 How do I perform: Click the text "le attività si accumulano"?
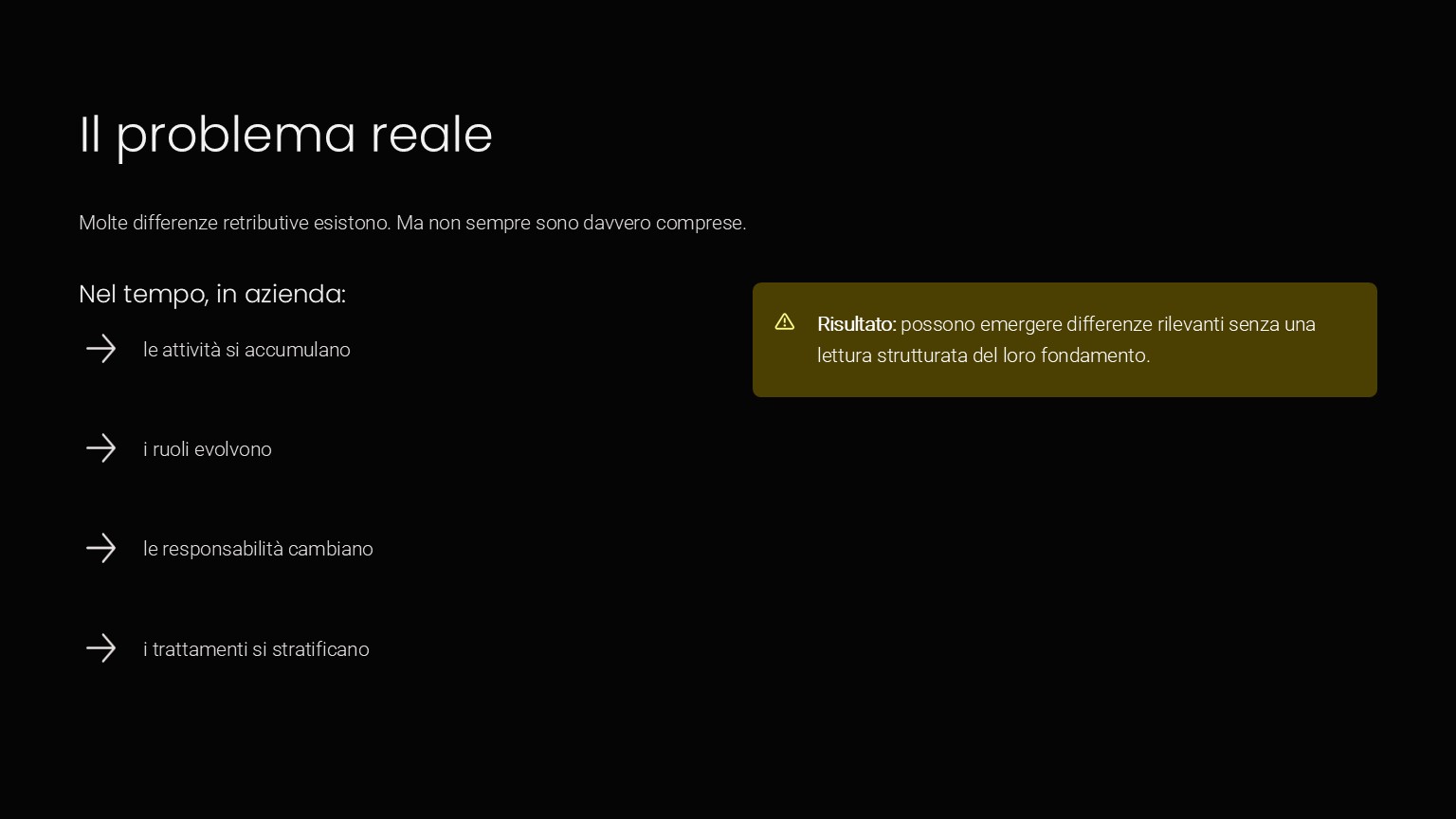coord(246,350)
